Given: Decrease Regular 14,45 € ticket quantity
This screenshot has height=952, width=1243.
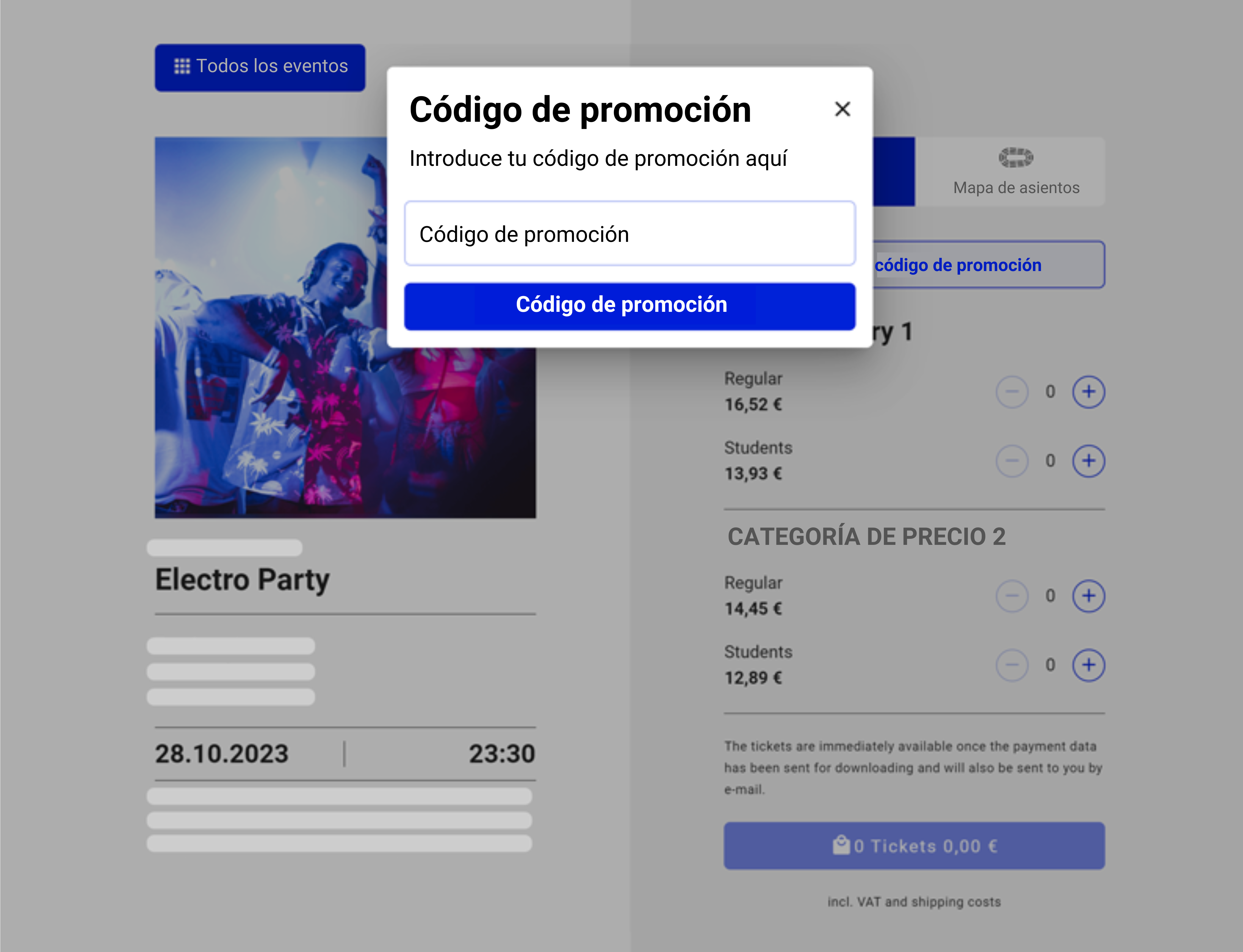Looking at the screenshot, I should coord(1012,596).
